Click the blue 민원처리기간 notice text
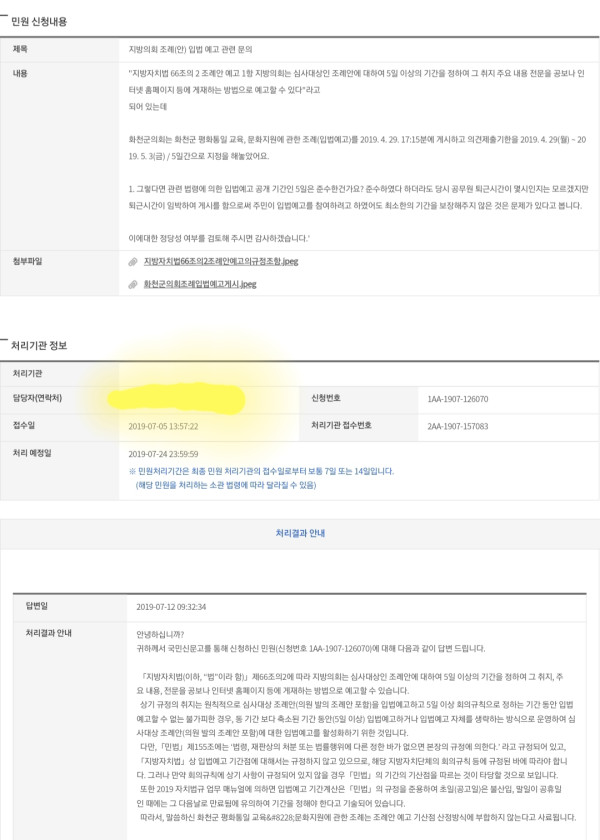The width and height of the screenshot is (600, 840). point(261,478)
